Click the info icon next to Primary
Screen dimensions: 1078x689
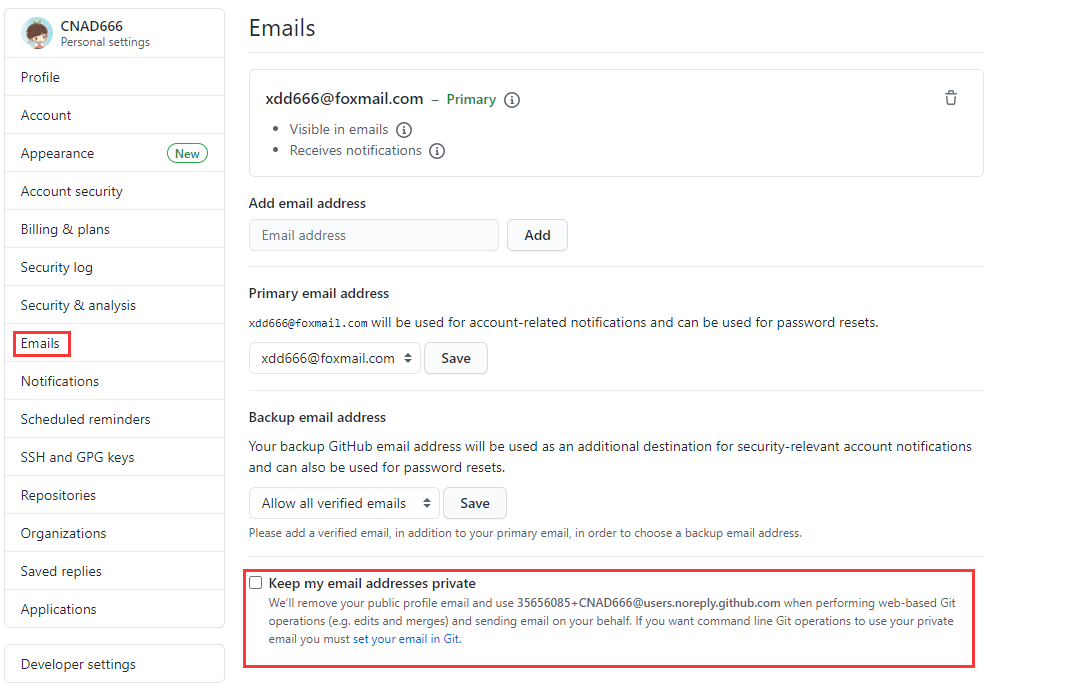[x=512, y=100]
